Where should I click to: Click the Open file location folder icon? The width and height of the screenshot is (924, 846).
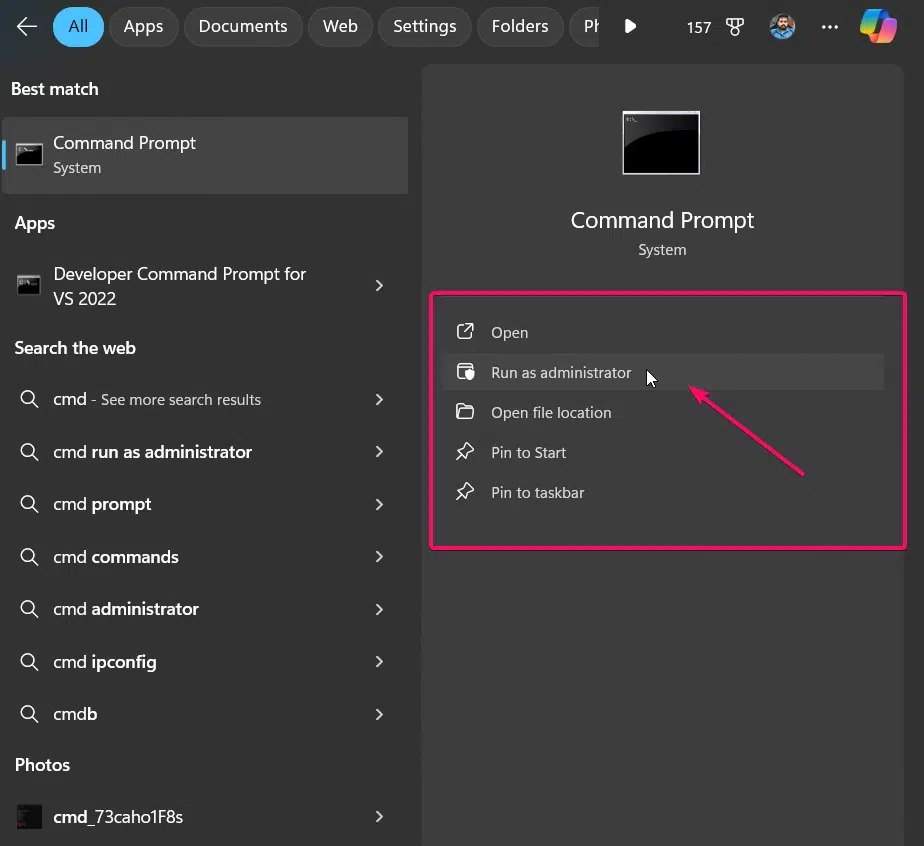465,411
